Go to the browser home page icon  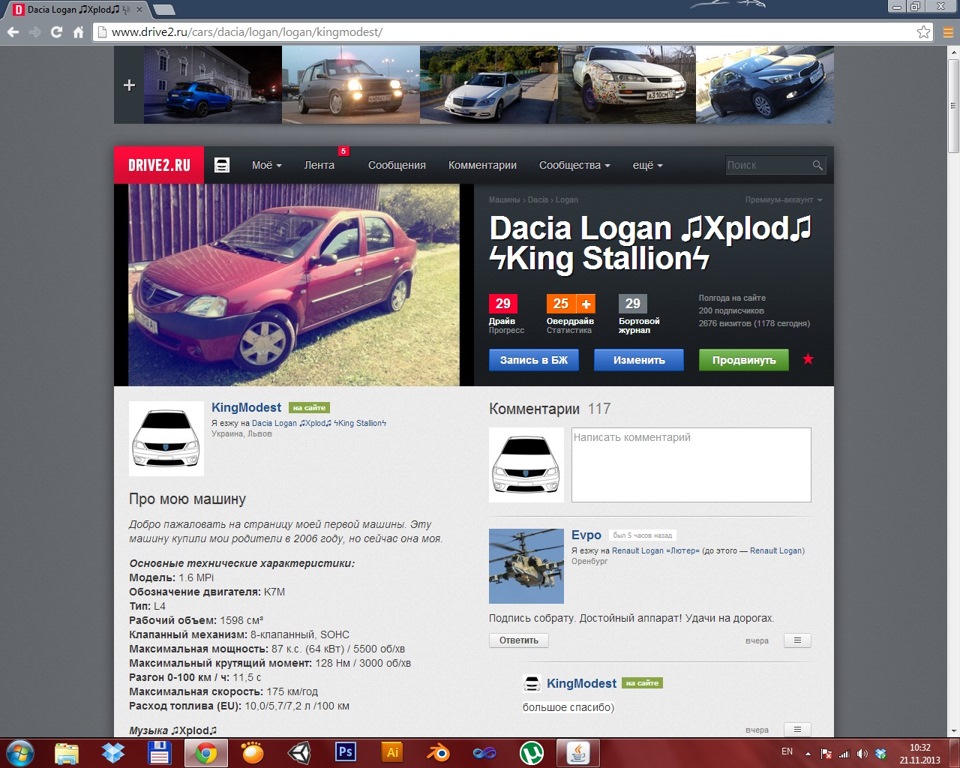coord(78,32)
